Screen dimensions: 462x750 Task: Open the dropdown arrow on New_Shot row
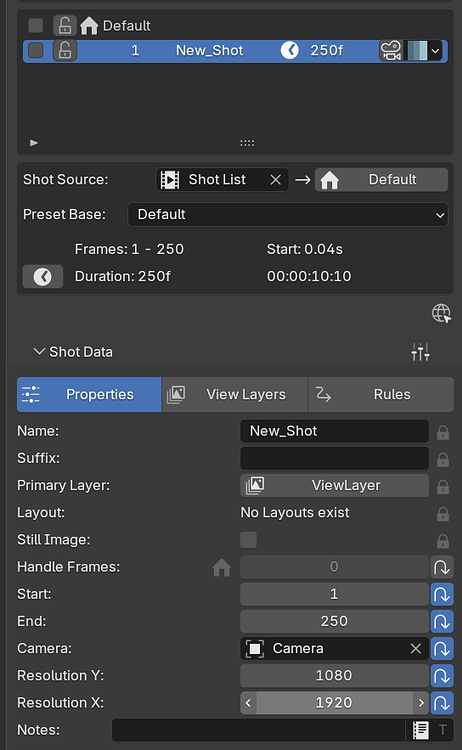point(435,50)
